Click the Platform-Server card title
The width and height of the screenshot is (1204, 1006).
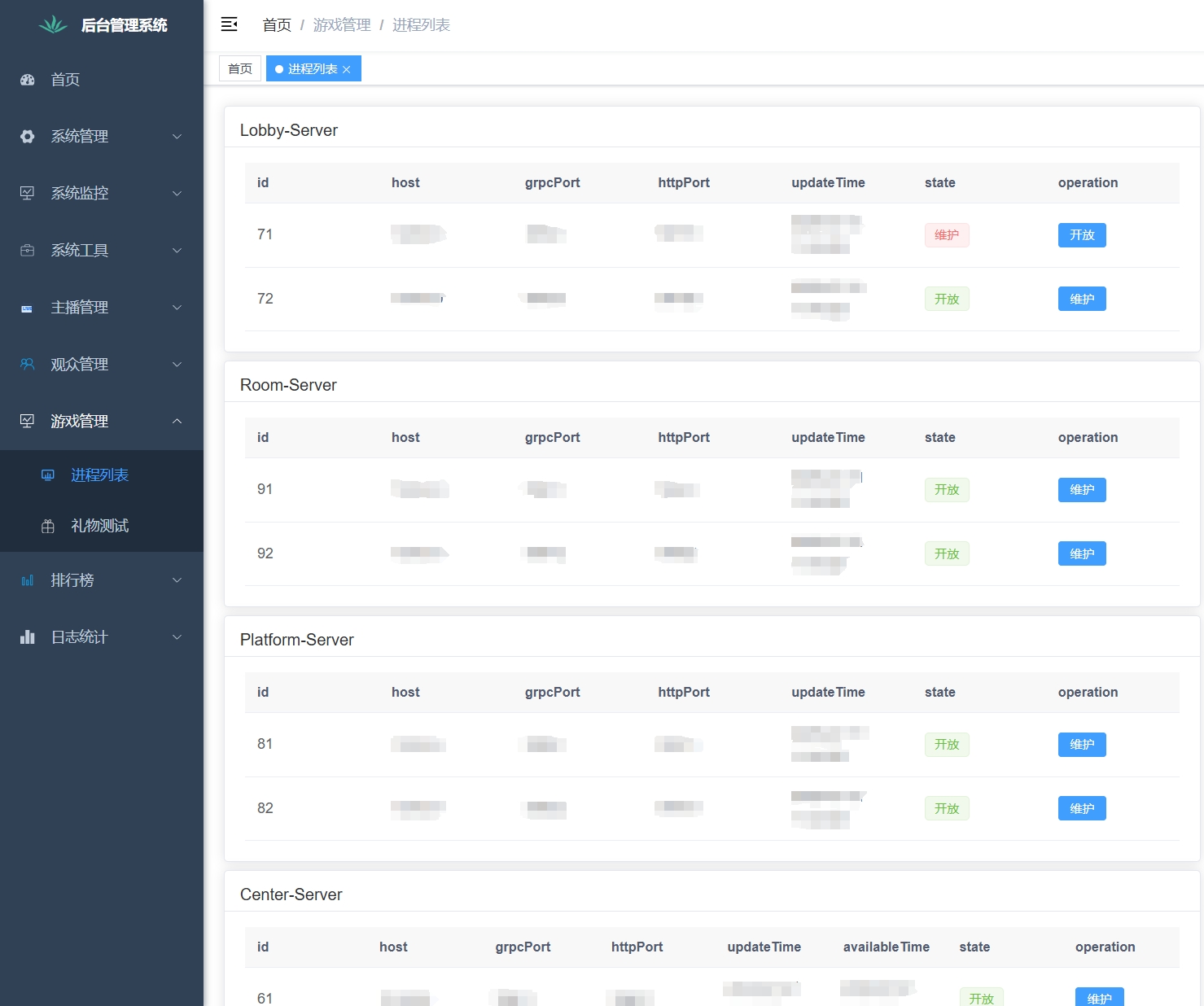pyautogui.click(x=297, y=640)
